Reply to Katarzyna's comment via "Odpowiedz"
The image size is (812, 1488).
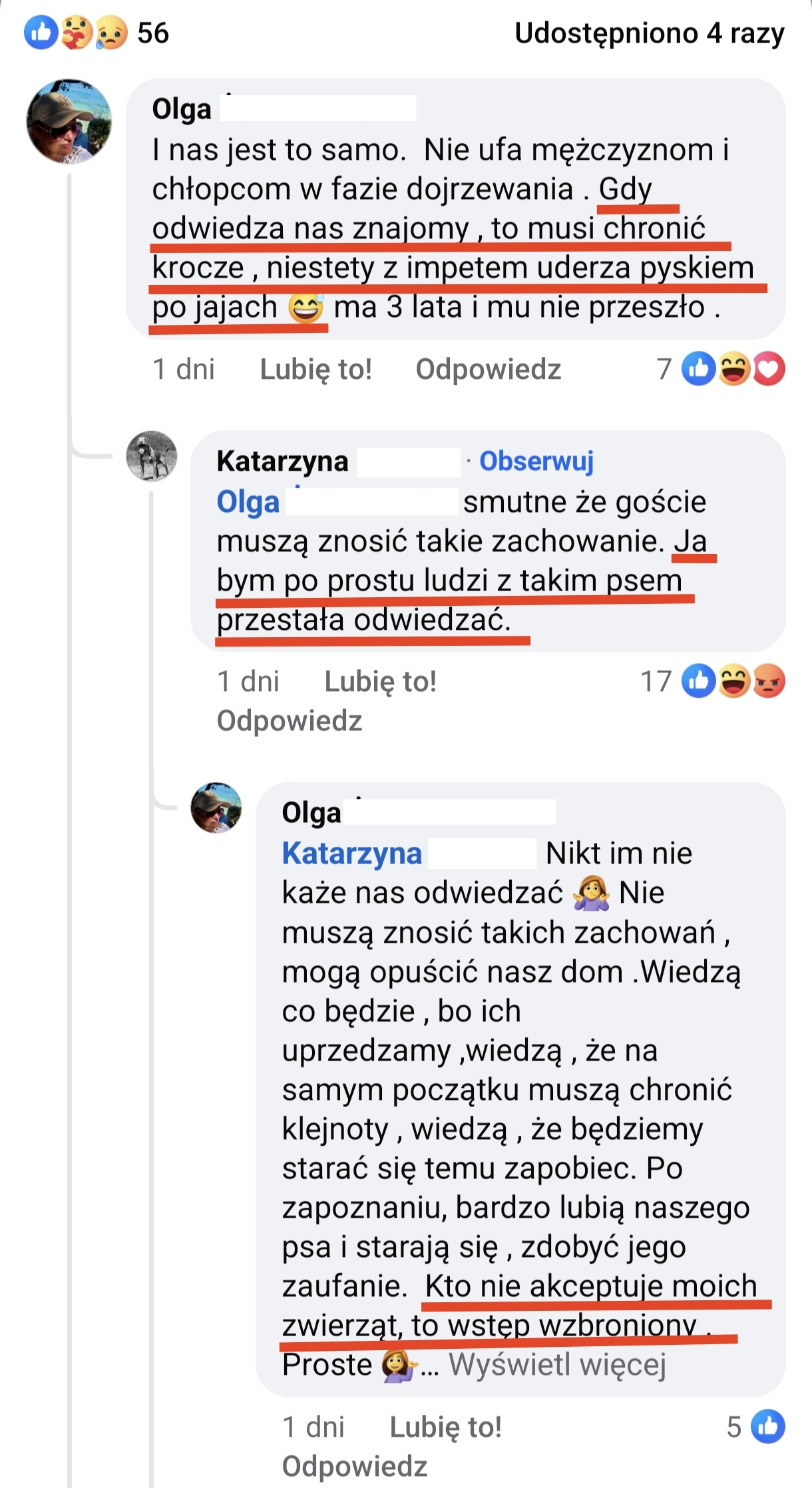289,720
